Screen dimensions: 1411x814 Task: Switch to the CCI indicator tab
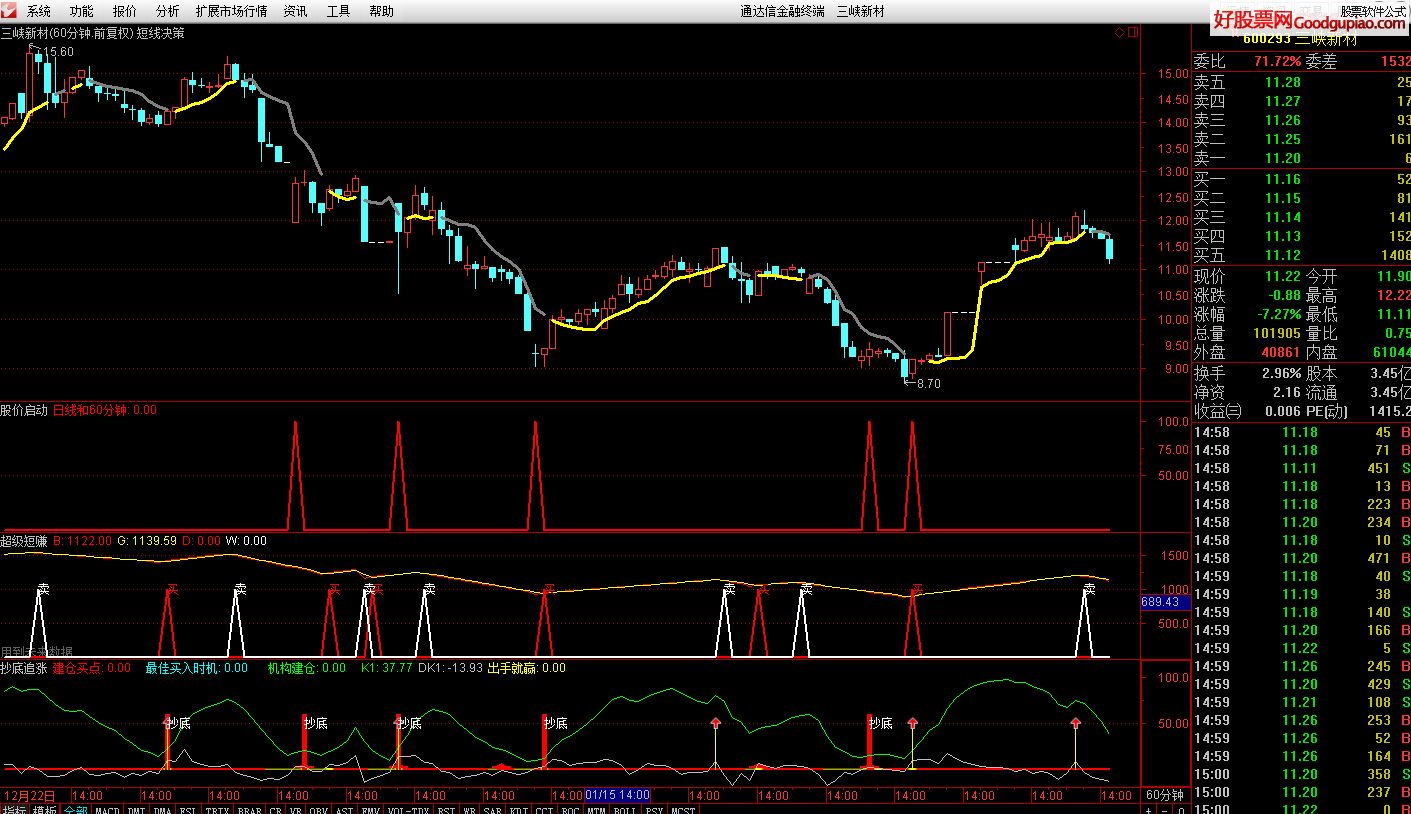(x=545, y=809)
